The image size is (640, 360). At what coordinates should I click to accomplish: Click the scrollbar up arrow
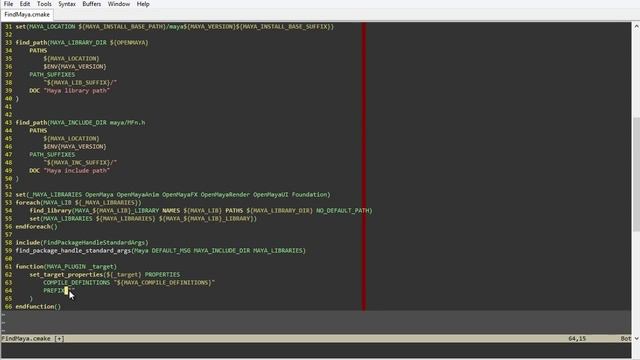pos(636,27)
